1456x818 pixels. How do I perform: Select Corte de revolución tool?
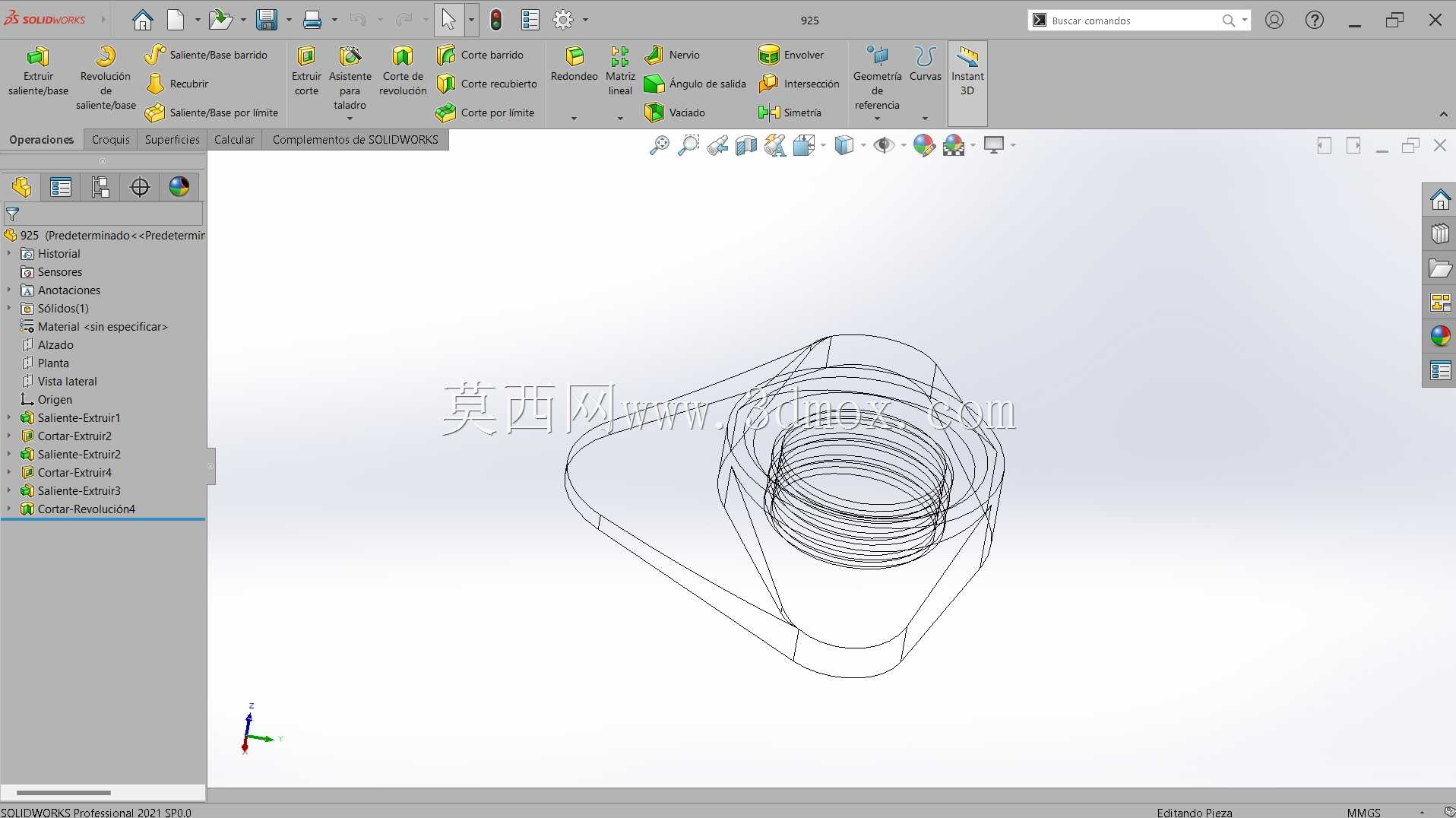coord(403,71)
